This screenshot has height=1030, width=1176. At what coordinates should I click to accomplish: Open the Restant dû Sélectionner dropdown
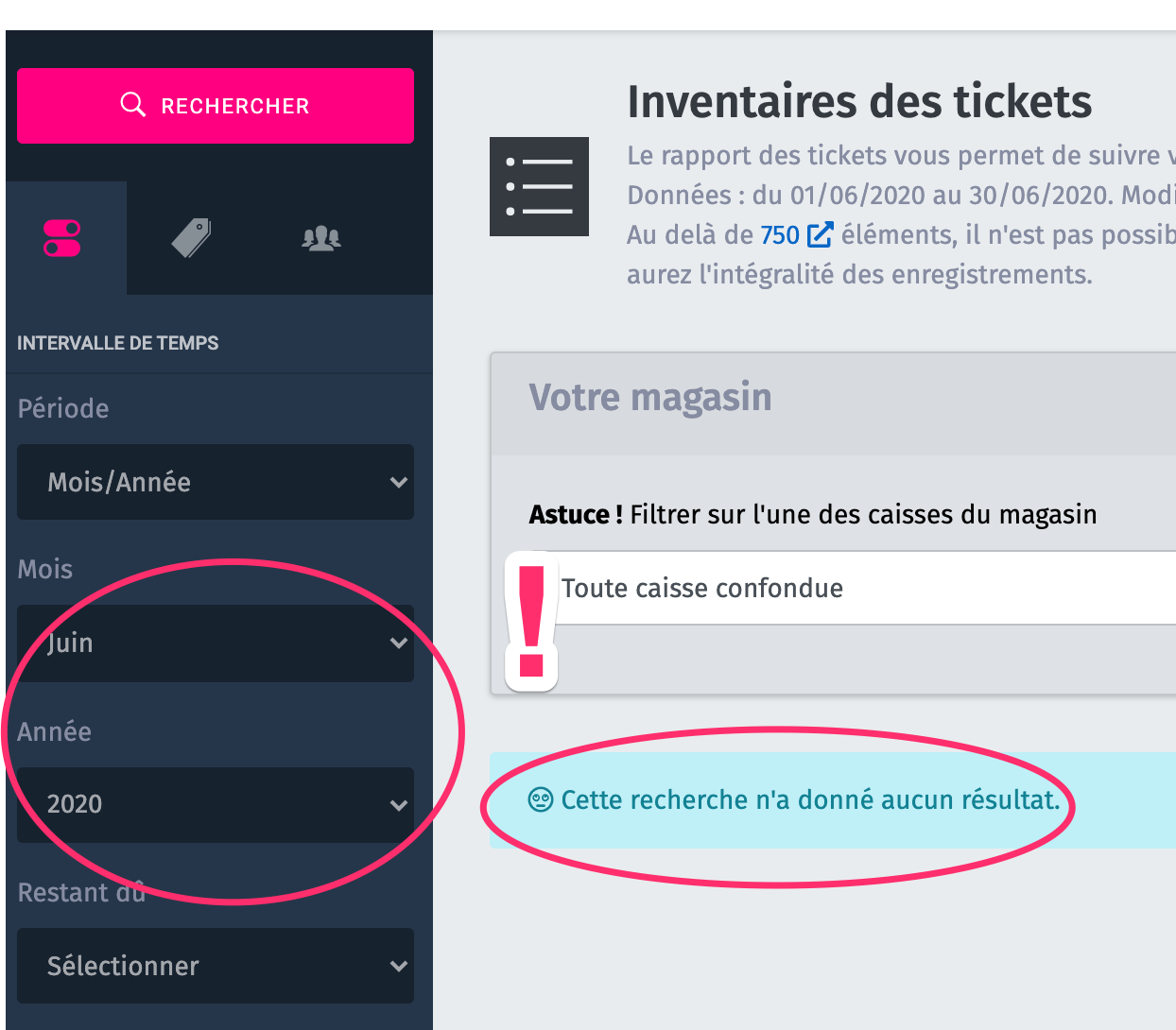coord(216,966)
